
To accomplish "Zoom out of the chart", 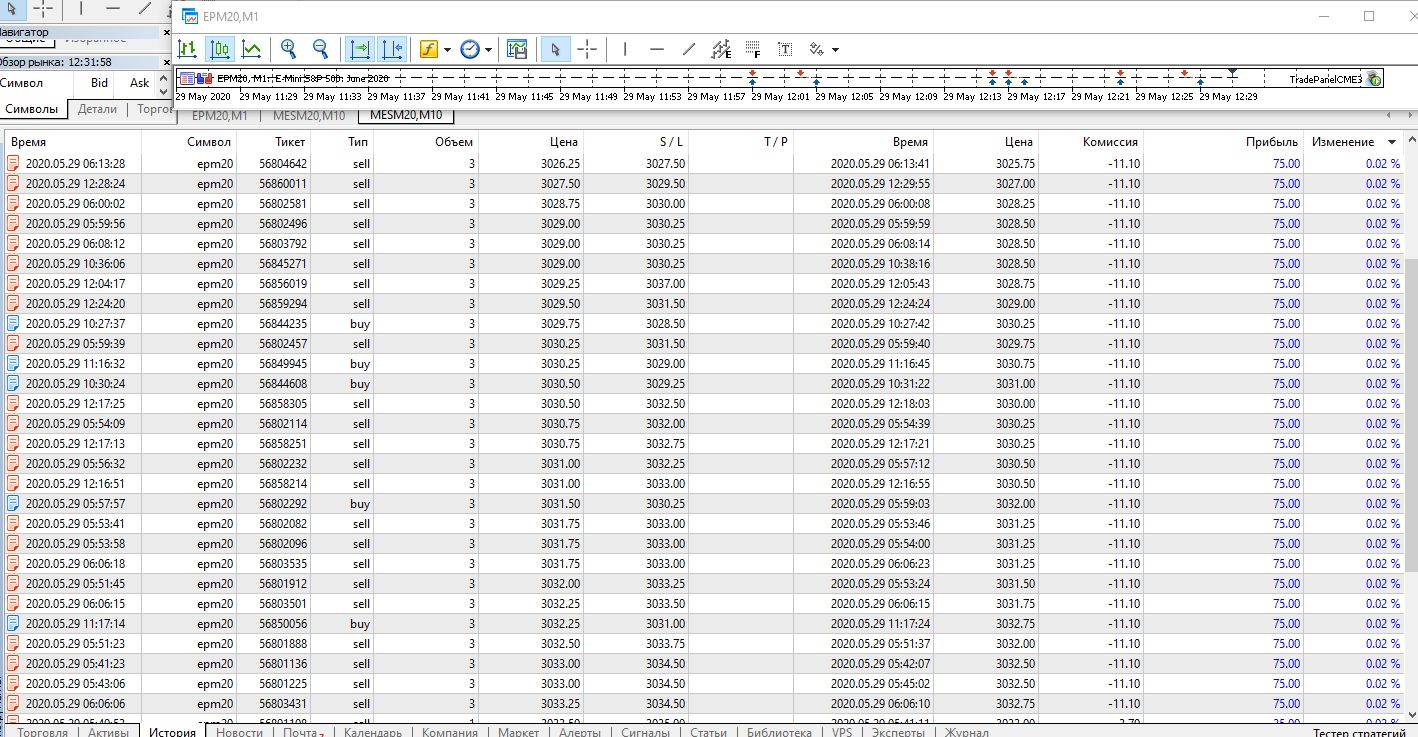I will coord(321,48).
